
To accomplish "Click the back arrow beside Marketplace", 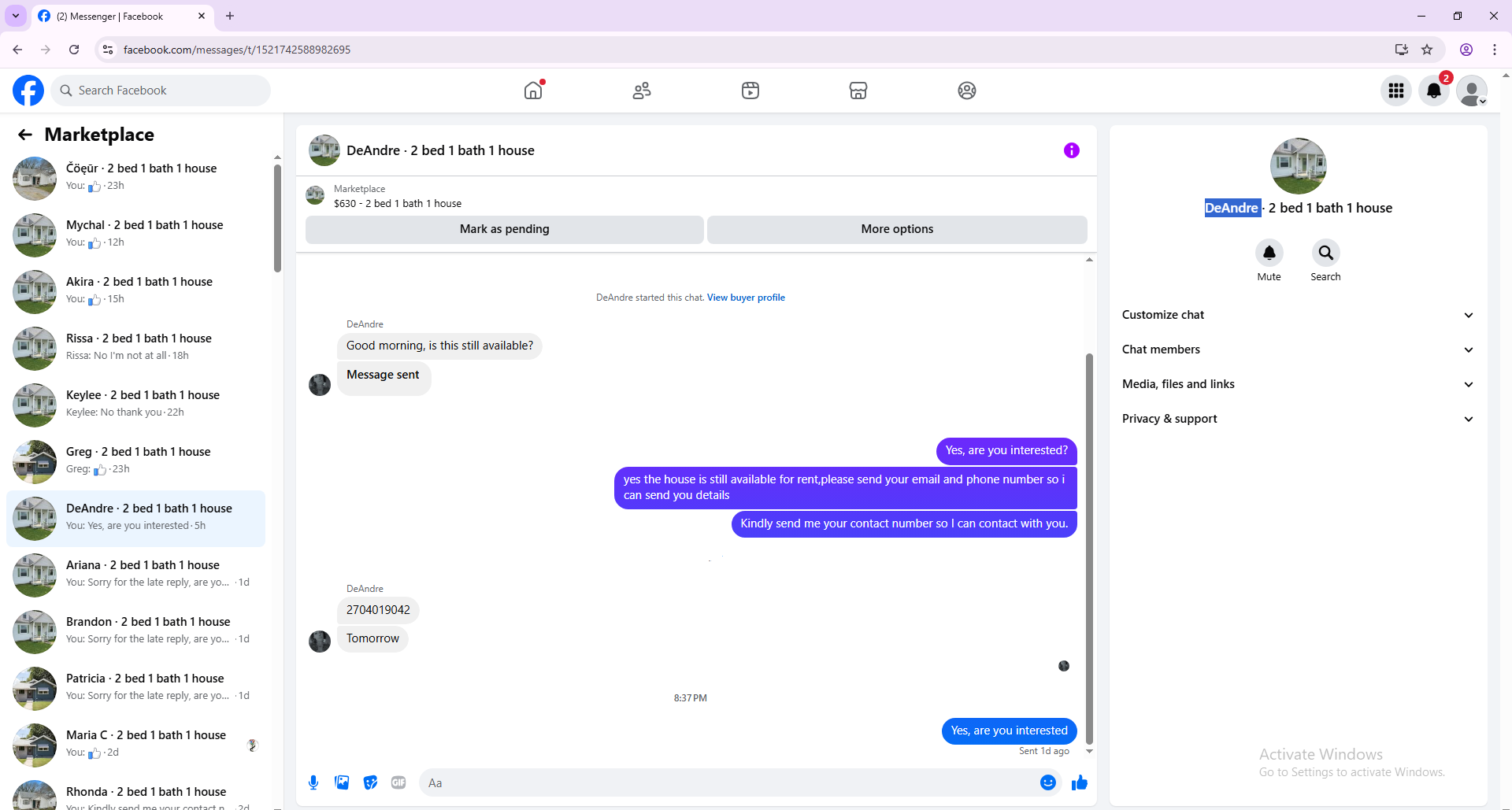I will tap(25, 135).
